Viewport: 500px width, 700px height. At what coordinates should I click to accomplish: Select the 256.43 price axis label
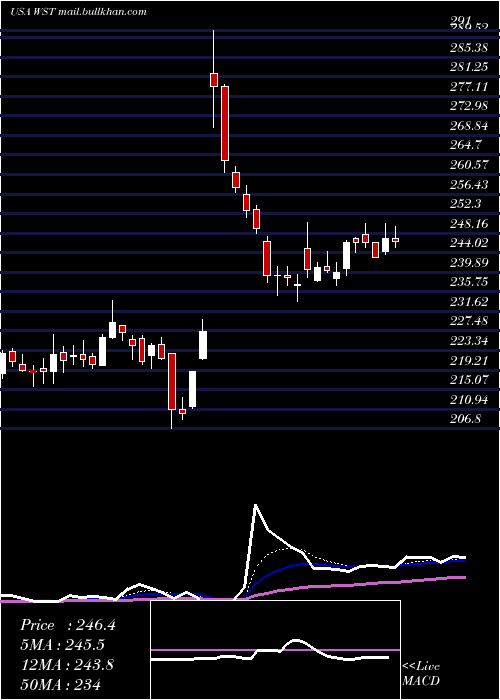tap(471, 185)
